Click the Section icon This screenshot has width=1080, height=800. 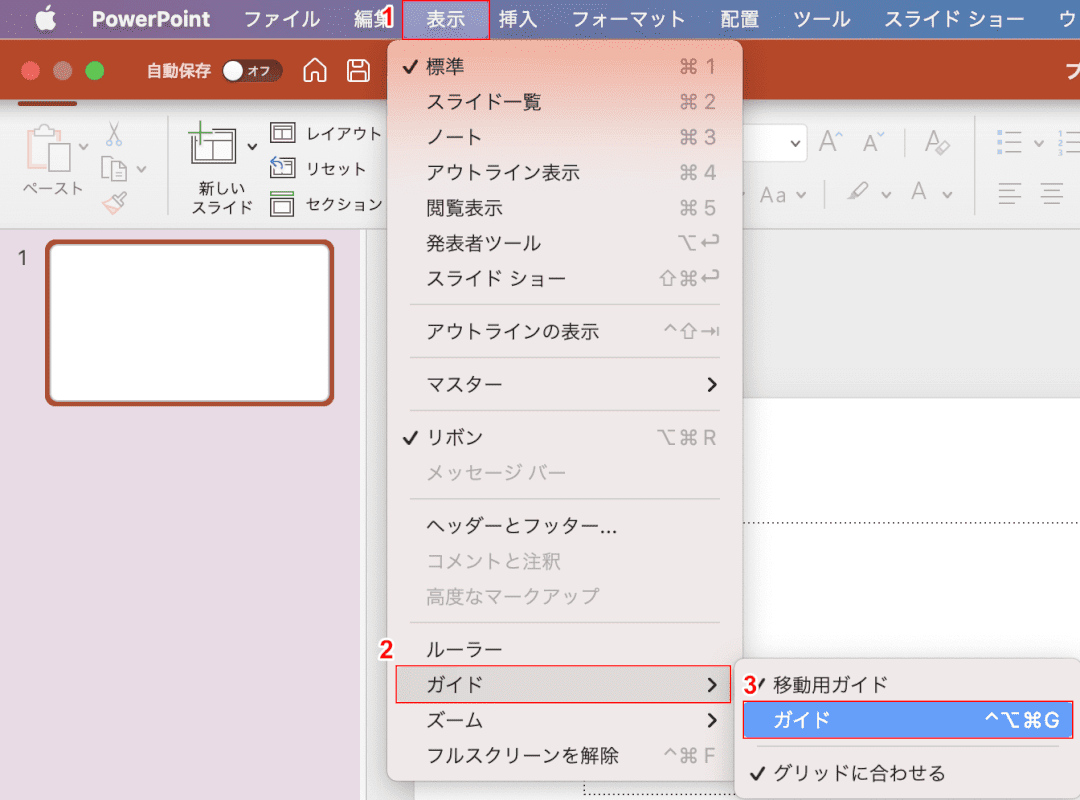[x=282, y=204]
